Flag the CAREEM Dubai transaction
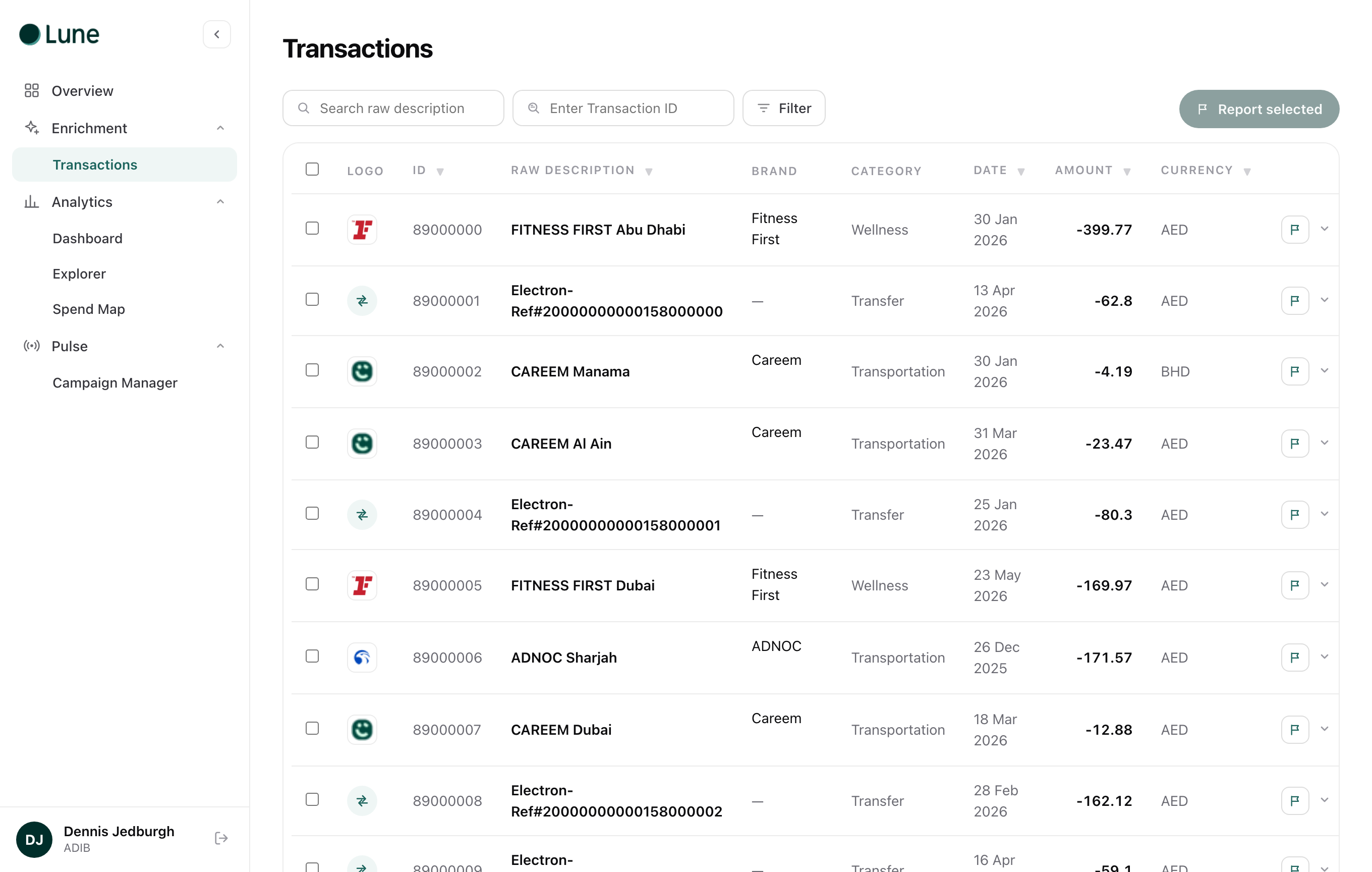 tap(1294, 729)
